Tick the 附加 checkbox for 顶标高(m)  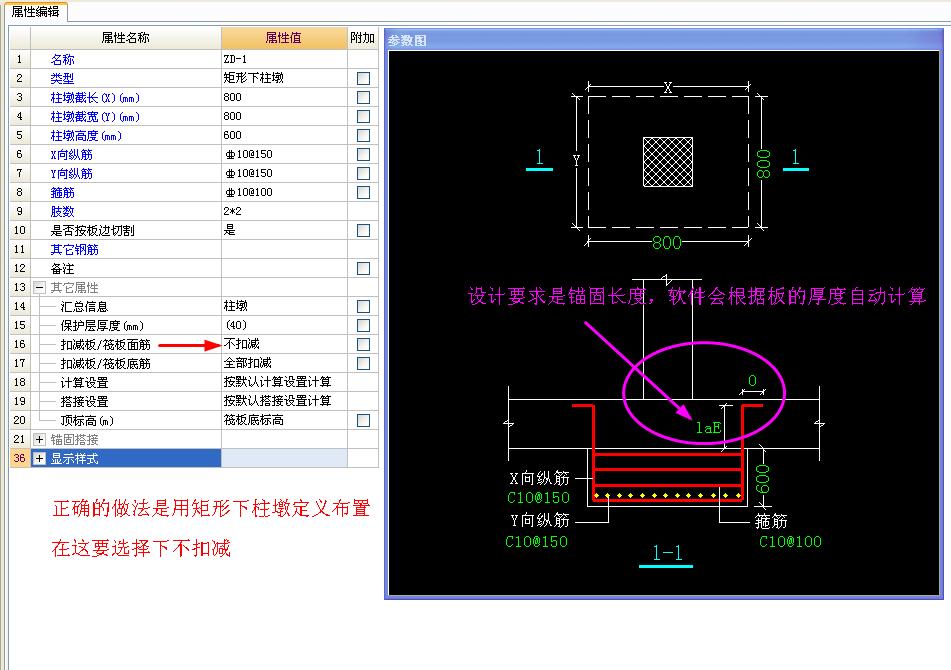pos(363,420)
